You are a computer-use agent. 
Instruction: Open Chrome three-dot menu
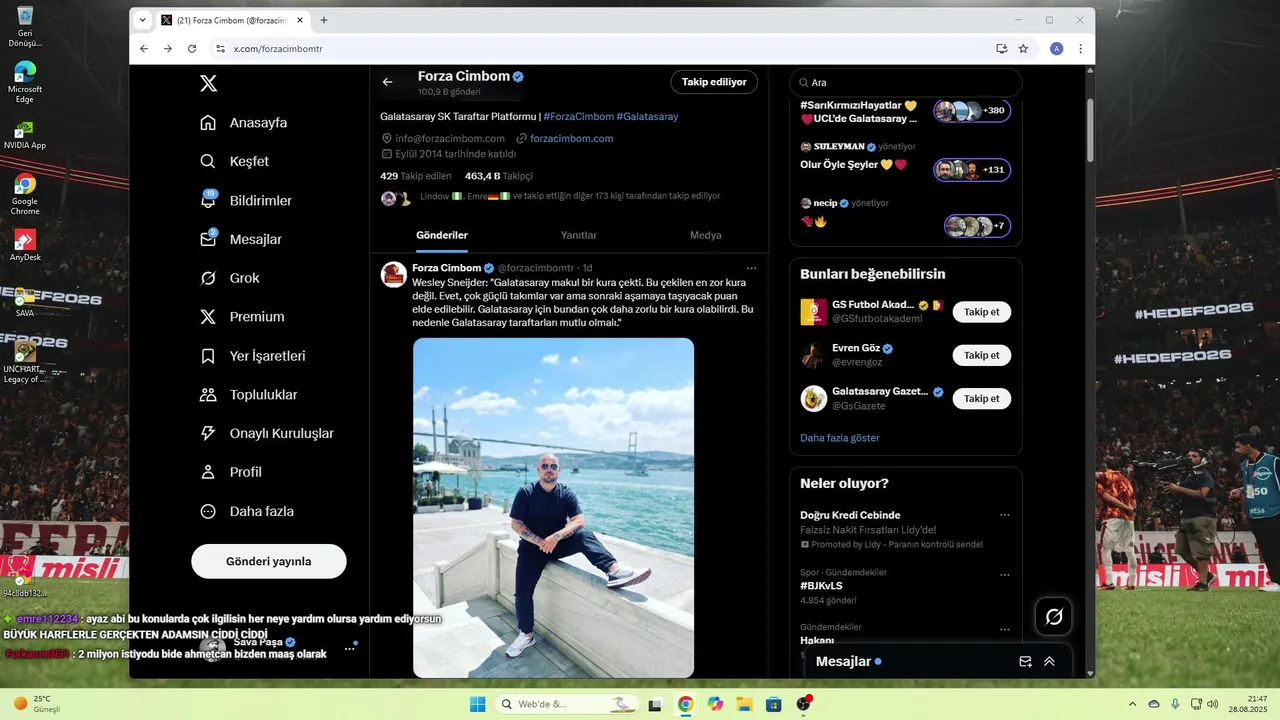click(x=1080, y=48)
